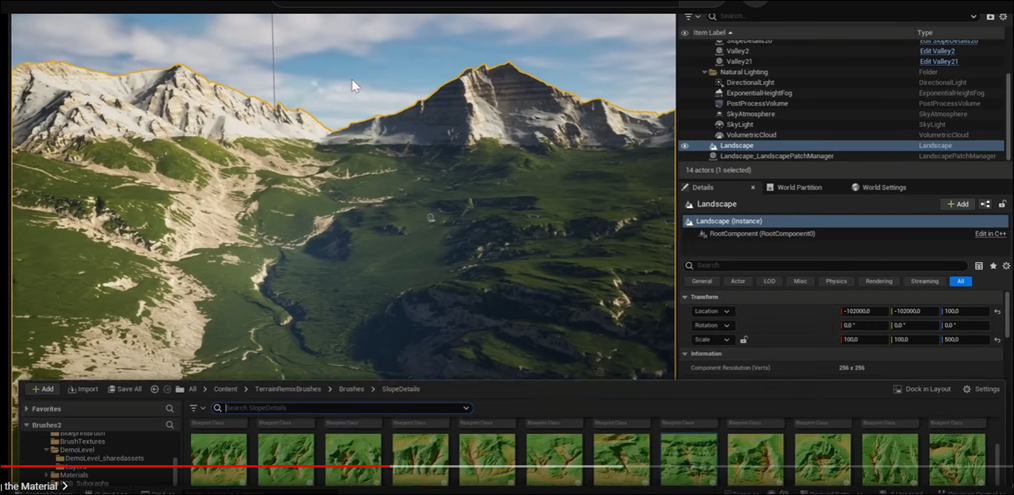Enable Physics property filter
The image size is (1014, 495).
click(836, 281)
